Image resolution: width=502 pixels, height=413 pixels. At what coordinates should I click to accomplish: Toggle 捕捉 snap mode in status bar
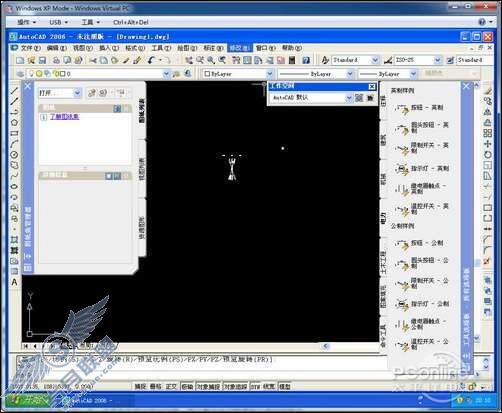click(x=140, y=387)
